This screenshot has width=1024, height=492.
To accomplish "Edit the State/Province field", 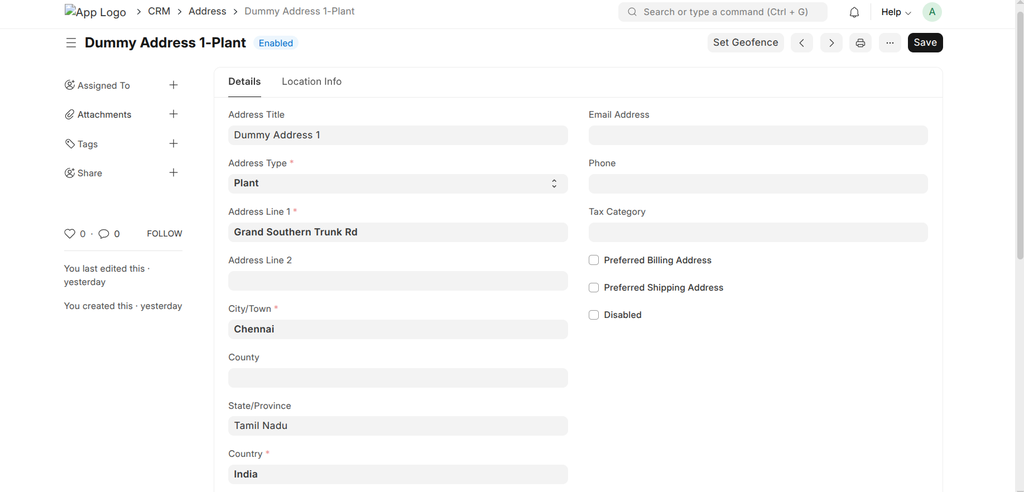I will pos(398,426).
